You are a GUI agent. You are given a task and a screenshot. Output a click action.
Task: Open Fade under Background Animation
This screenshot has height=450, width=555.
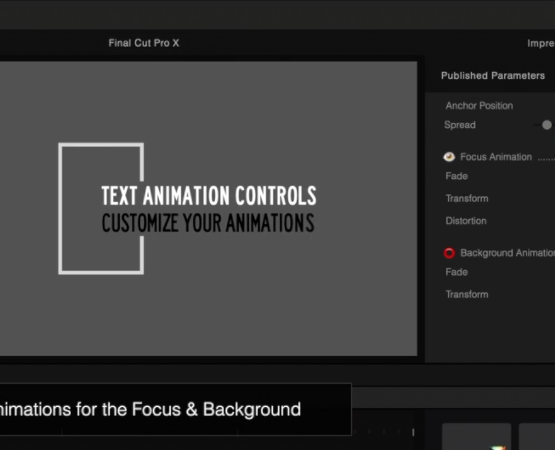(457, 272)
